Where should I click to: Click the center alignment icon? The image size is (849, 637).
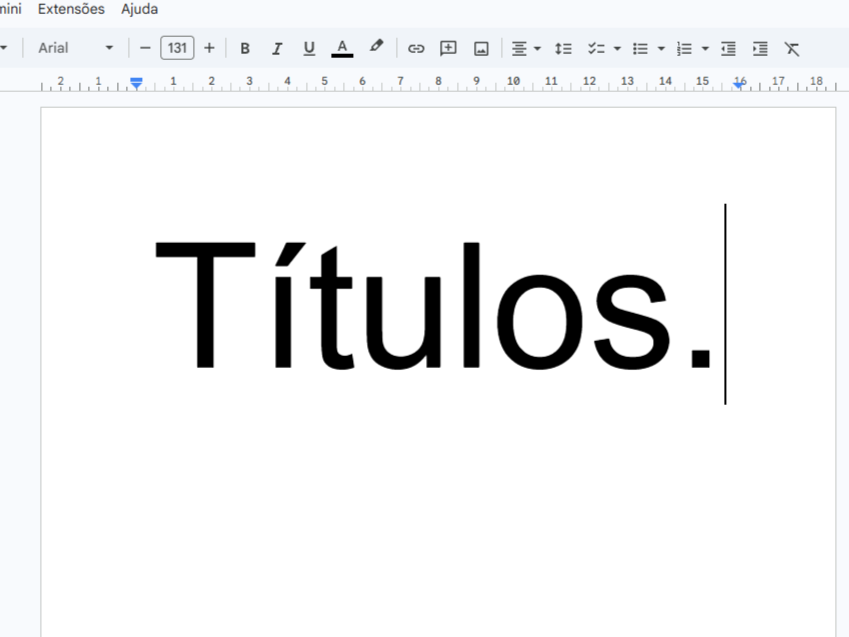pyautogui.click(x=519, y=49)
